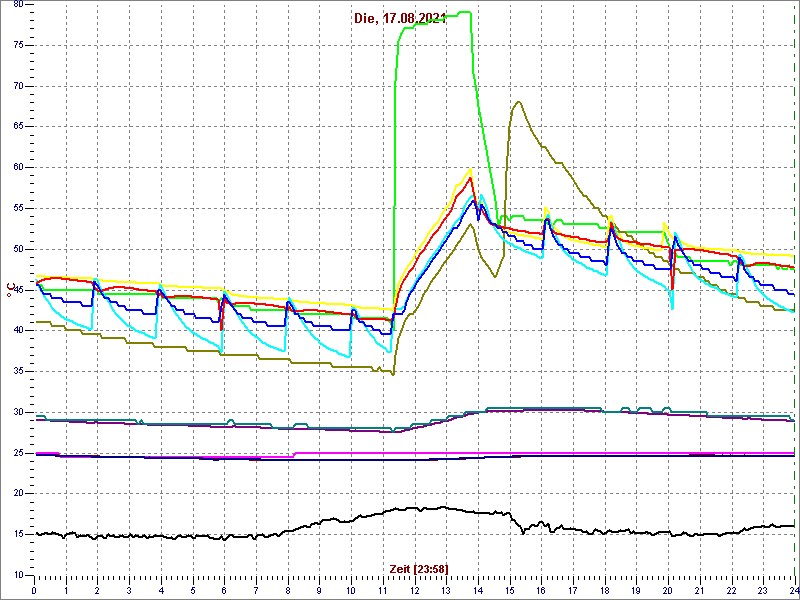The height and width of the screenshot is (600, 800).
Task: Click hour 13 on the time axis
Action: click(446, 590)
